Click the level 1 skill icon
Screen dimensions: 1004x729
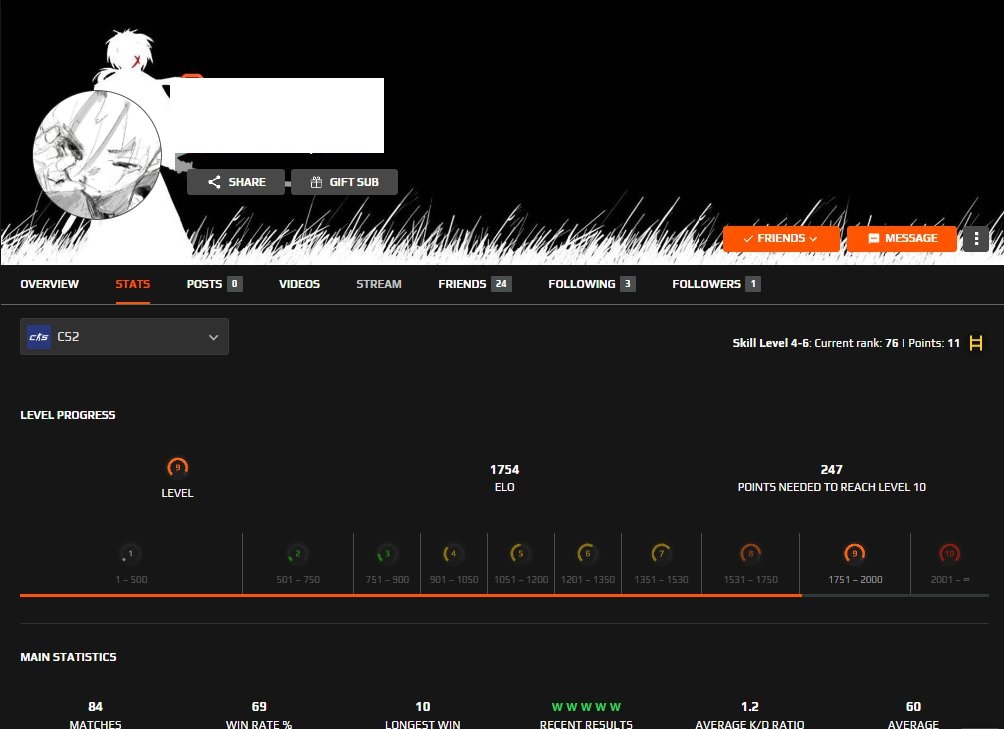pyautogui.click(x=131, y=554)
